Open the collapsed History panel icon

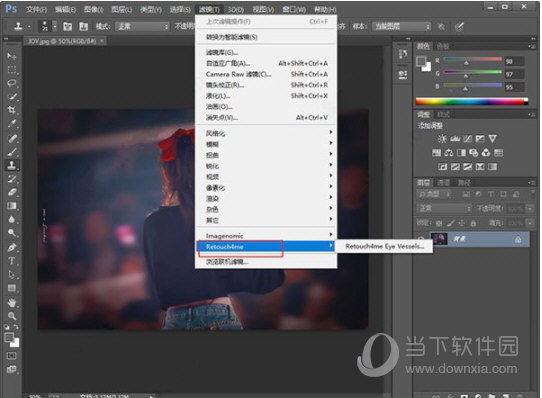click(403, 54)
